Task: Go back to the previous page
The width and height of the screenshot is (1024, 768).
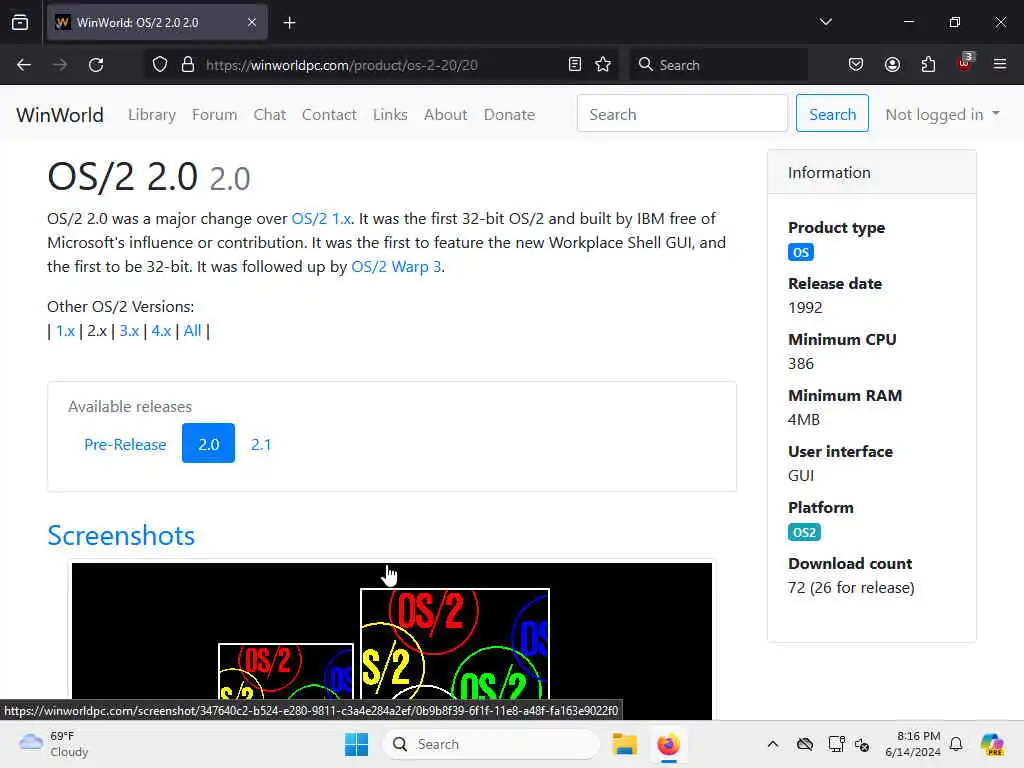Action: click(24, 65)
